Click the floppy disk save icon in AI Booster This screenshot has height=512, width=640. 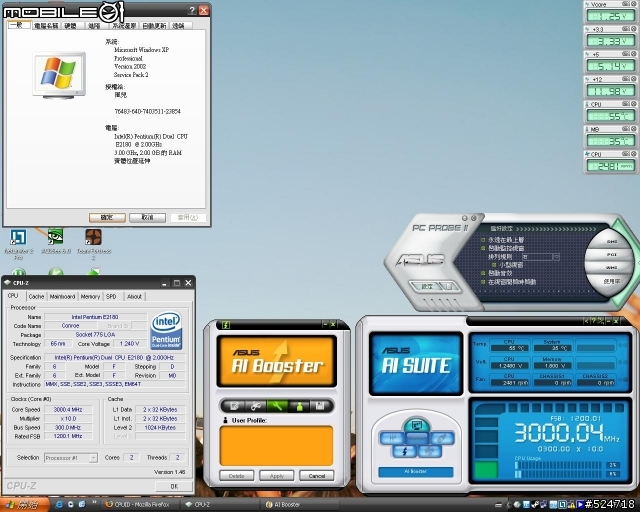(320, 406)
